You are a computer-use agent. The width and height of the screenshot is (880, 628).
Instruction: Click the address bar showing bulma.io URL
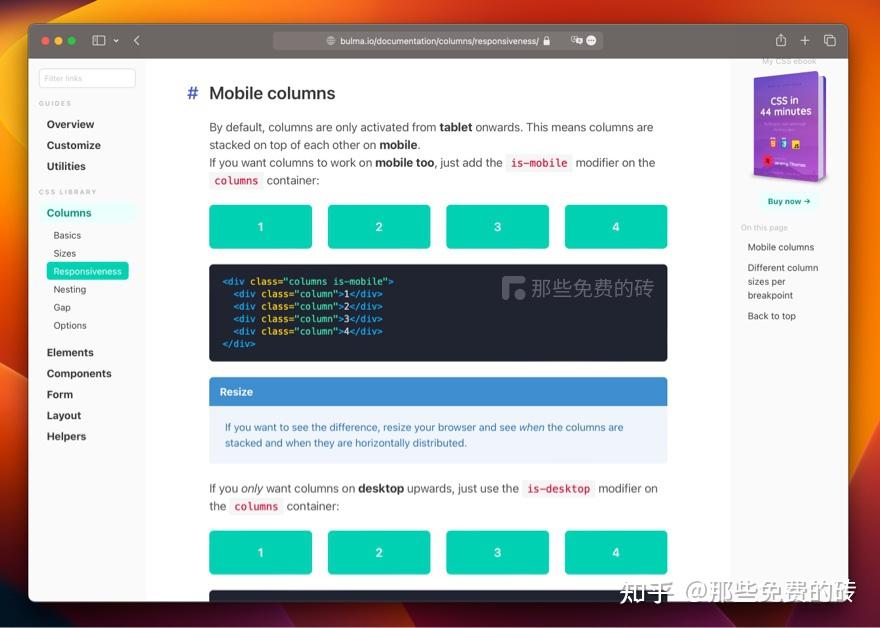pos(440,40)
